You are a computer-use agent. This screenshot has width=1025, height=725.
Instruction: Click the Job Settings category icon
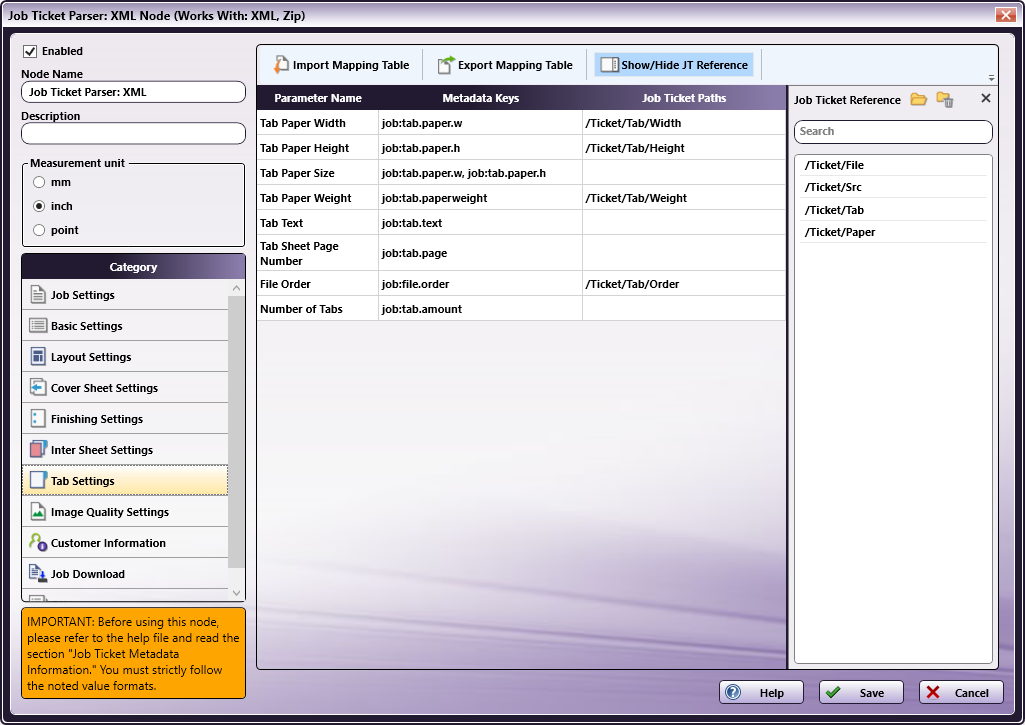[38, 295]
